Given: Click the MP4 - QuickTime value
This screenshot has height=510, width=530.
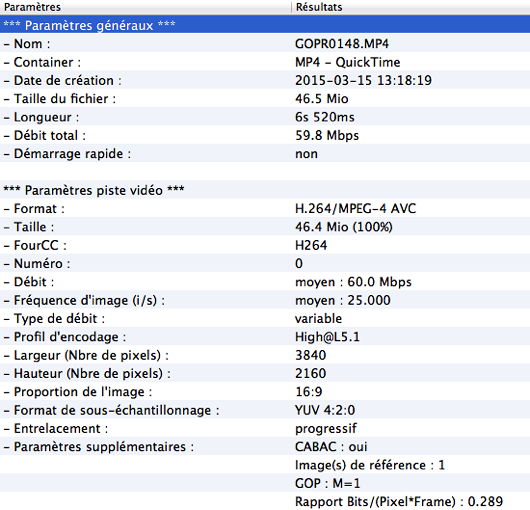Looking at the screenshot, I should pos(347,62).
